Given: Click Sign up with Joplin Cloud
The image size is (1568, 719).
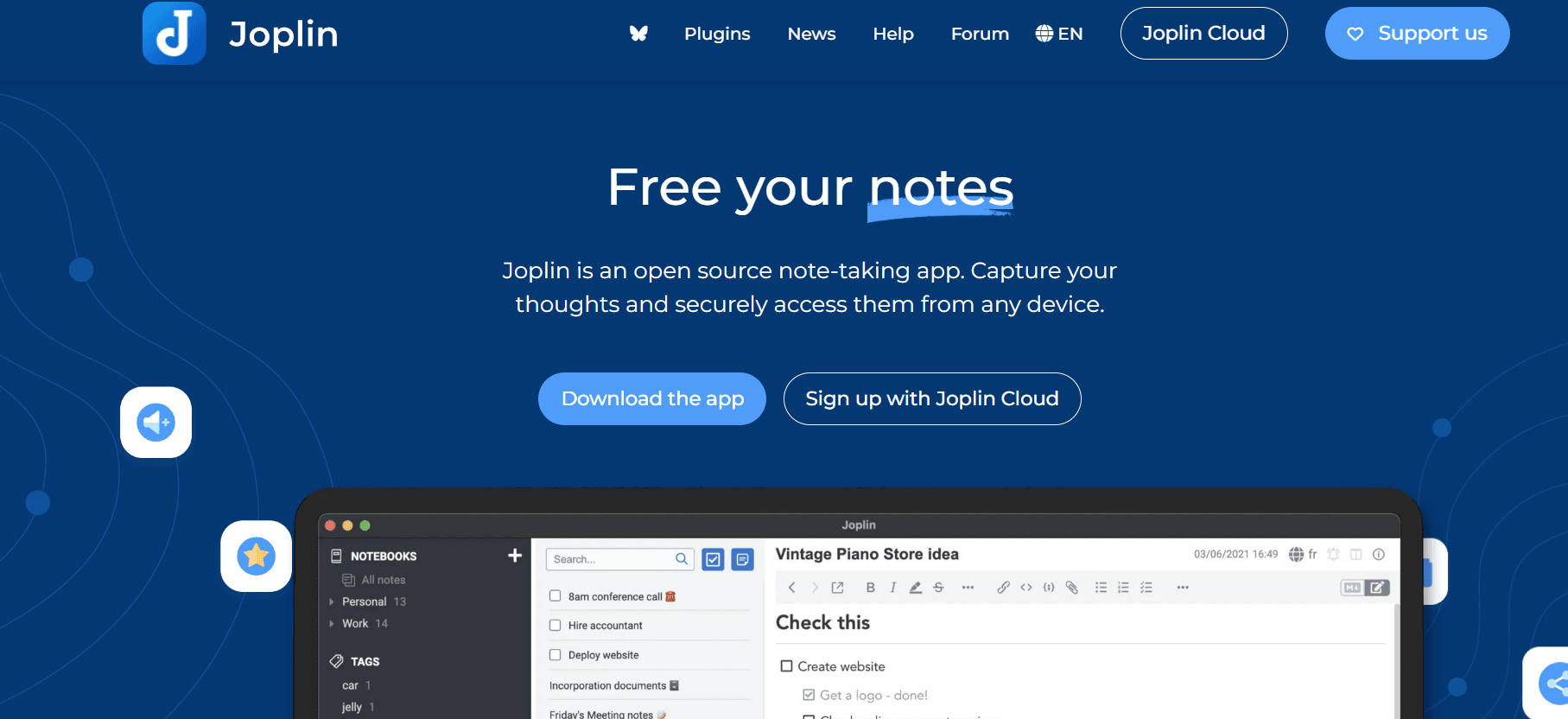Looking at the screenshot, I should tap(932, 398).
